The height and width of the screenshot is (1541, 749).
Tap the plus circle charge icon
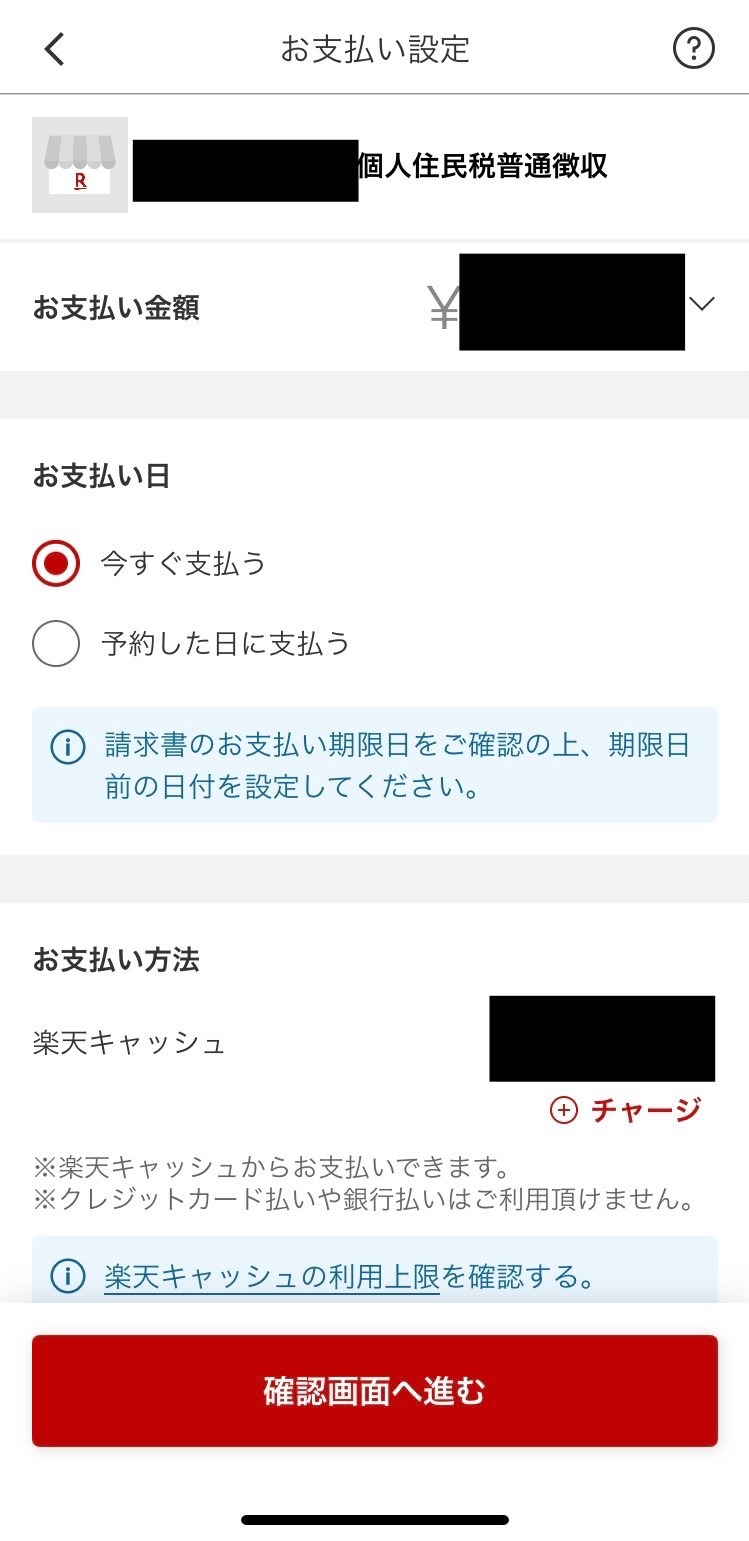click(x=564, y=1110)
